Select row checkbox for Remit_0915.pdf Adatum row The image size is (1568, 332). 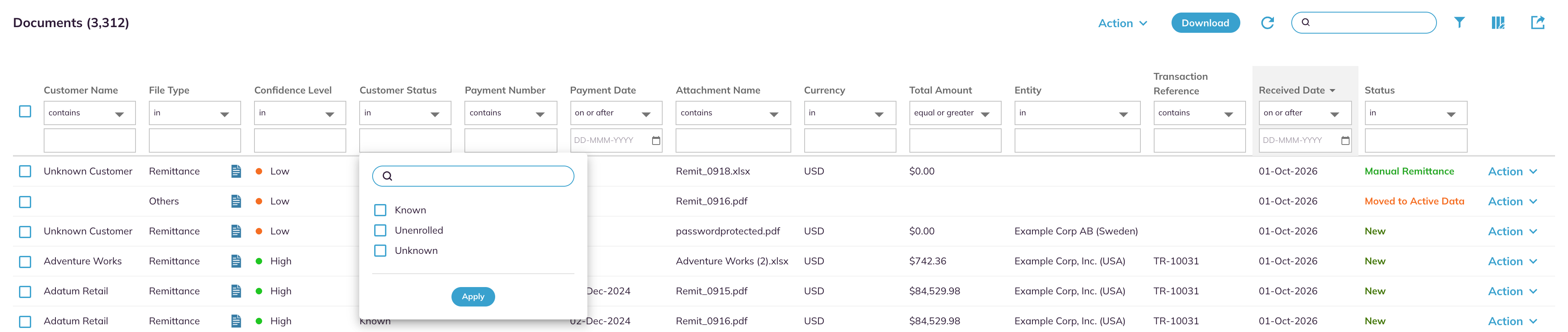coord(25,291)
